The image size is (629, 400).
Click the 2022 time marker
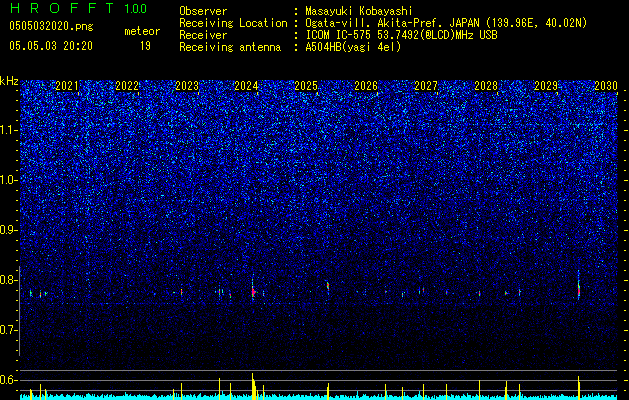(x=127, y=86)
